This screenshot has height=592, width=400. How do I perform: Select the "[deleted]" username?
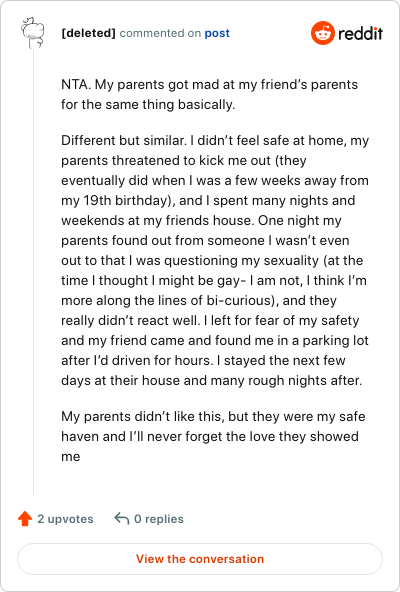pyautogui.click(x=88, y=33)
